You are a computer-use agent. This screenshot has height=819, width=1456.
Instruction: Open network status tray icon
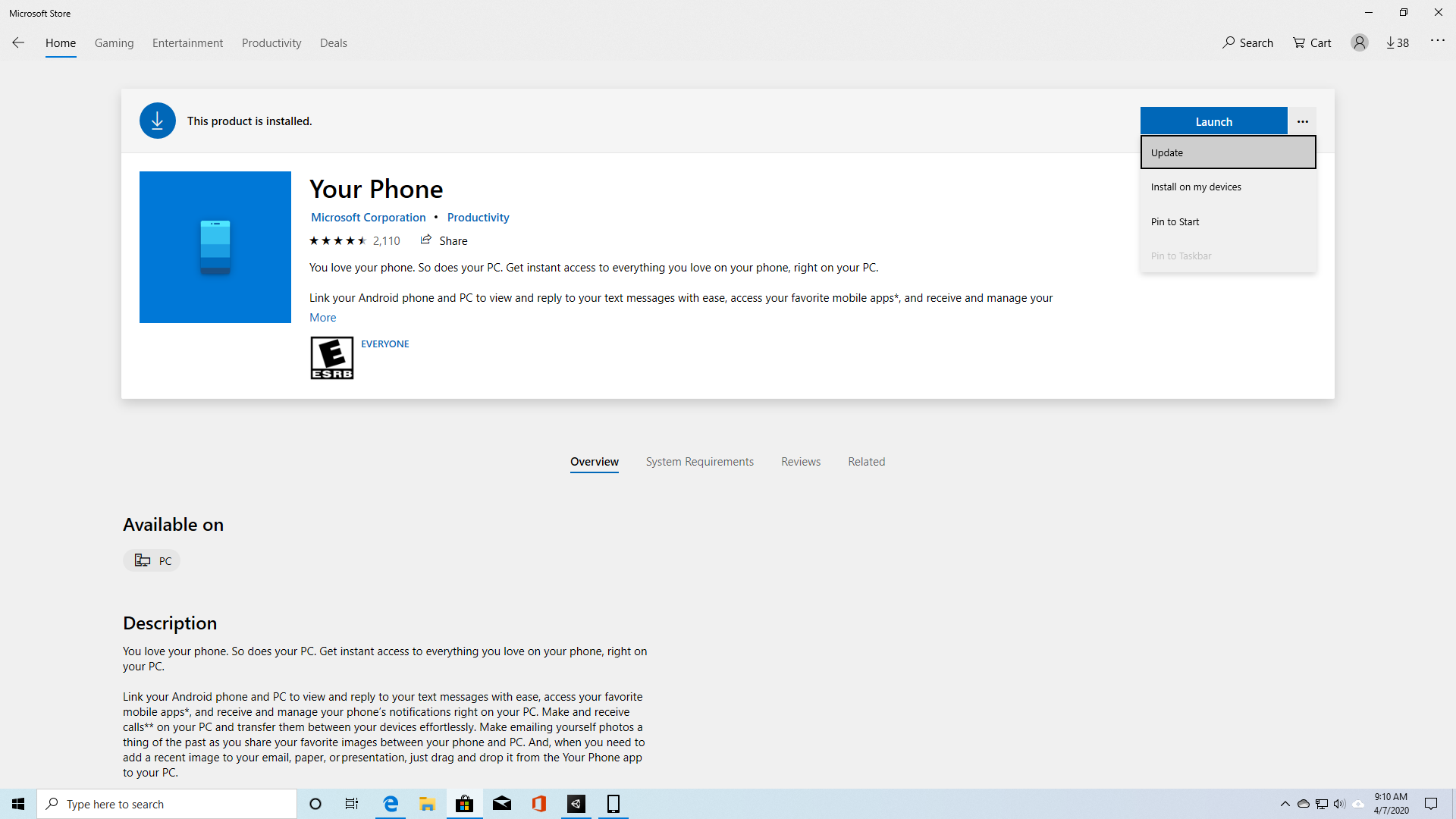[1322, 804]
